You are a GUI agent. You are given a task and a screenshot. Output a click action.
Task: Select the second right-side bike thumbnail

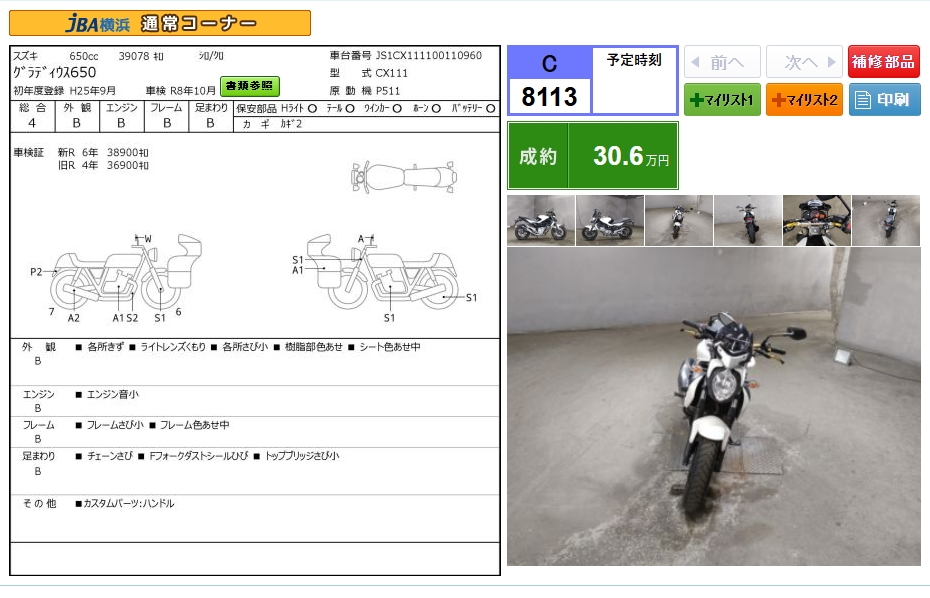point(610,220)
